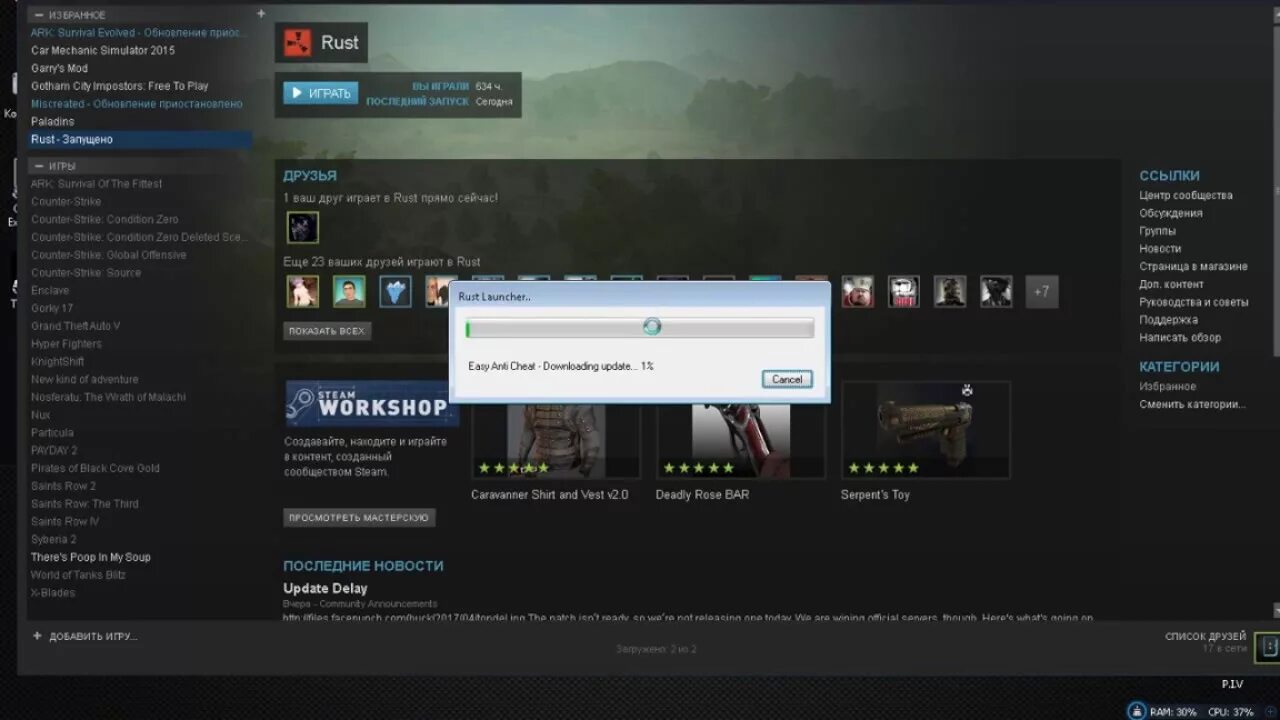Select There's Poop In My Soup

(90, 557)
